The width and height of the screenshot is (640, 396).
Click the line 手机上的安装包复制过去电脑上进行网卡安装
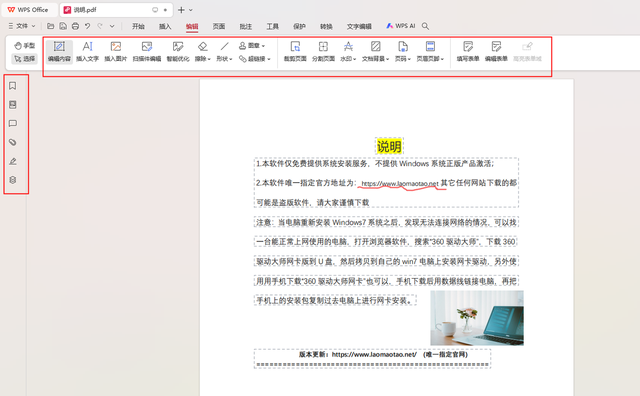[335, 300]
